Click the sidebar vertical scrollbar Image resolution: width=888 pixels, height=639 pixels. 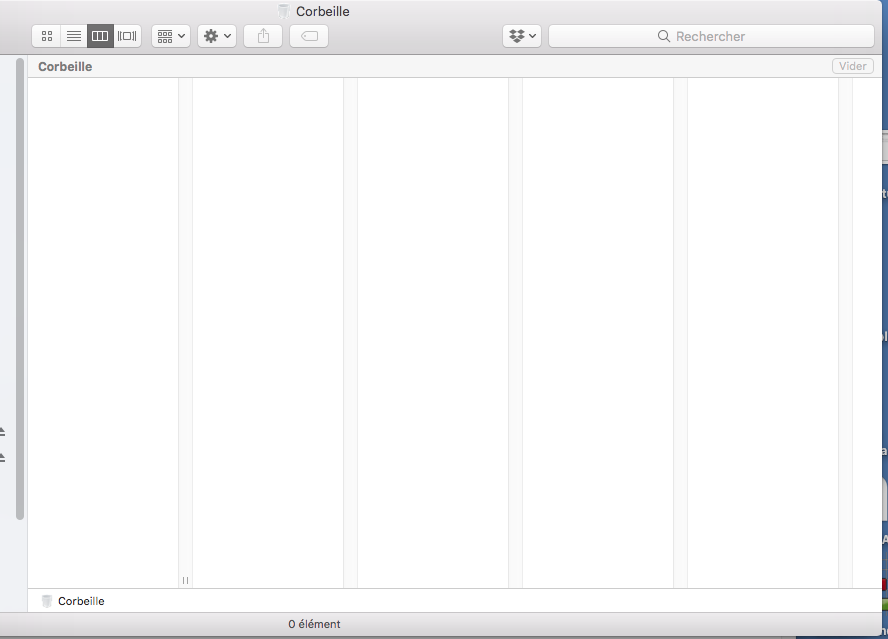point(20,290)
